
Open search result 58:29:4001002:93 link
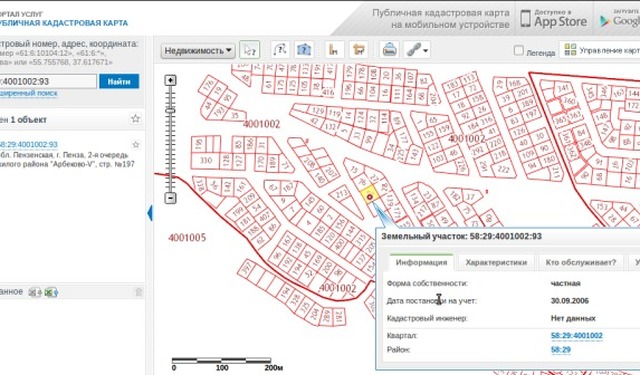[x=29, y=144]
